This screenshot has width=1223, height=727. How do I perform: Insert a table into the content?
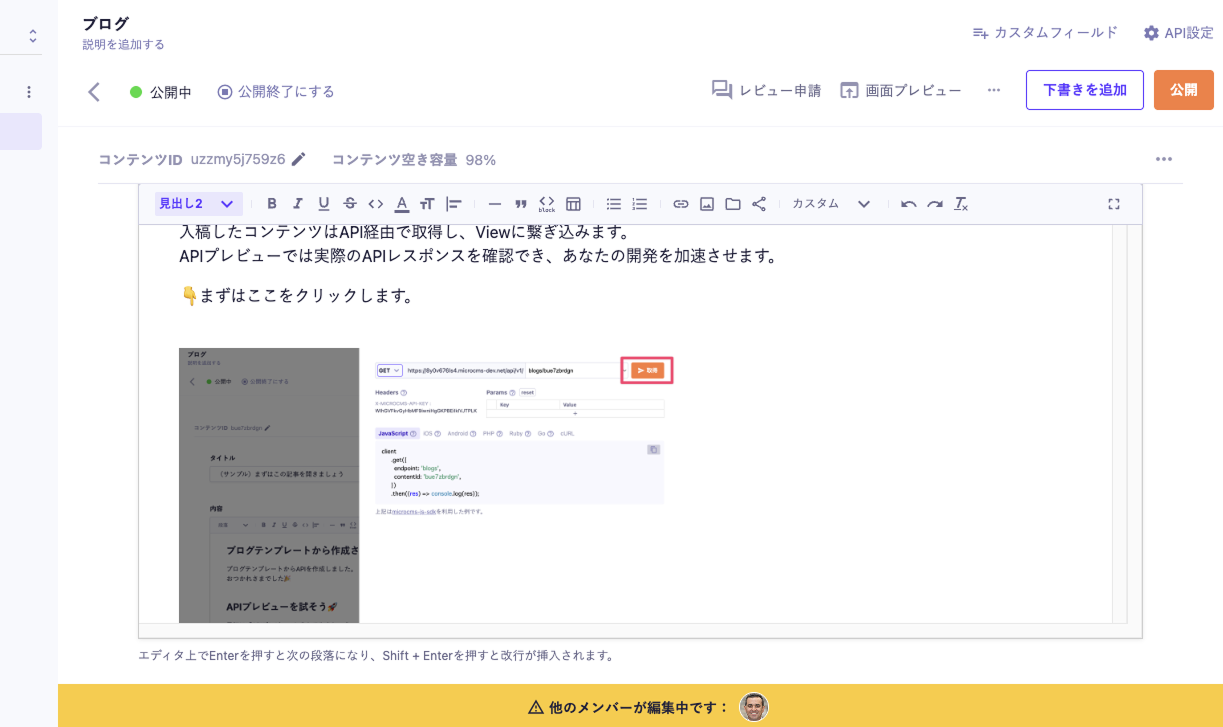[x=573, y=204]
